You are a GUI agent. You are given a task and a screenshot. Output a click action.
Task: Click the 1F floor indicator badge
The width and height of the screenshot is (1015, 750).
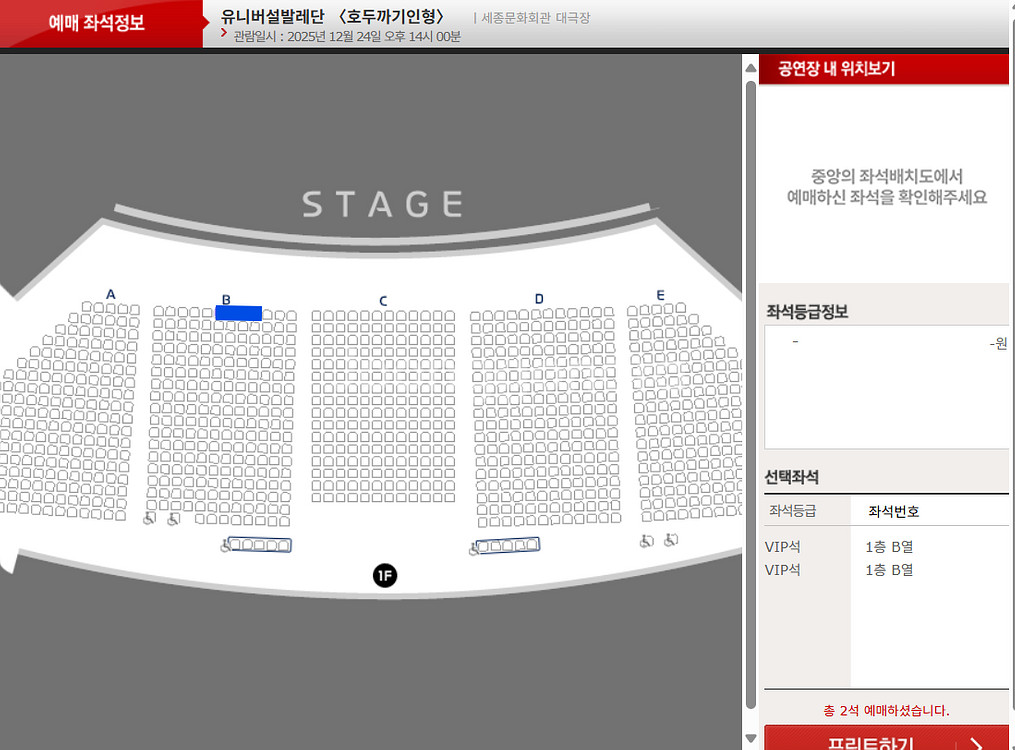[x=385, y=575]
